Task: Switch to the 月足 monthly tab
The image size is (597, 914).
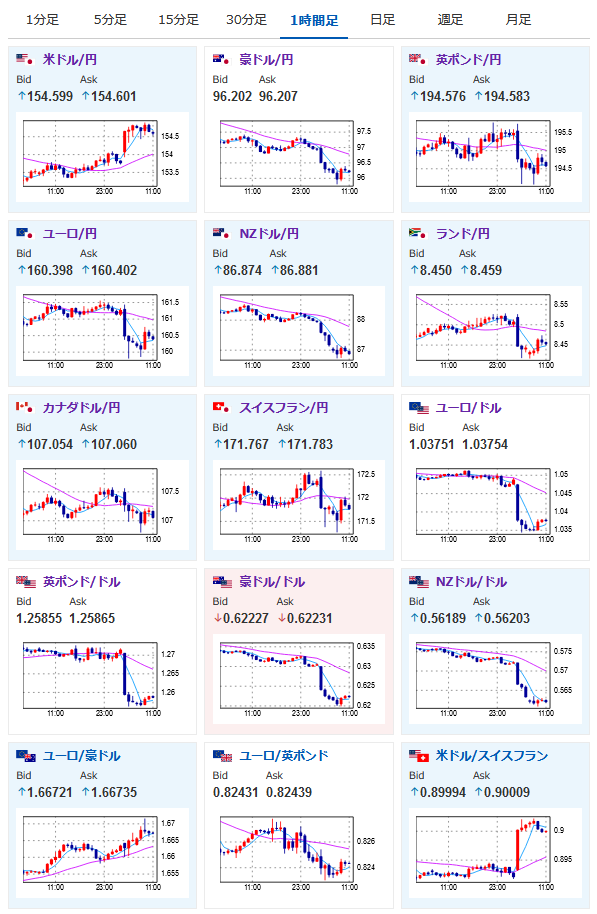Action: (518, 20)
